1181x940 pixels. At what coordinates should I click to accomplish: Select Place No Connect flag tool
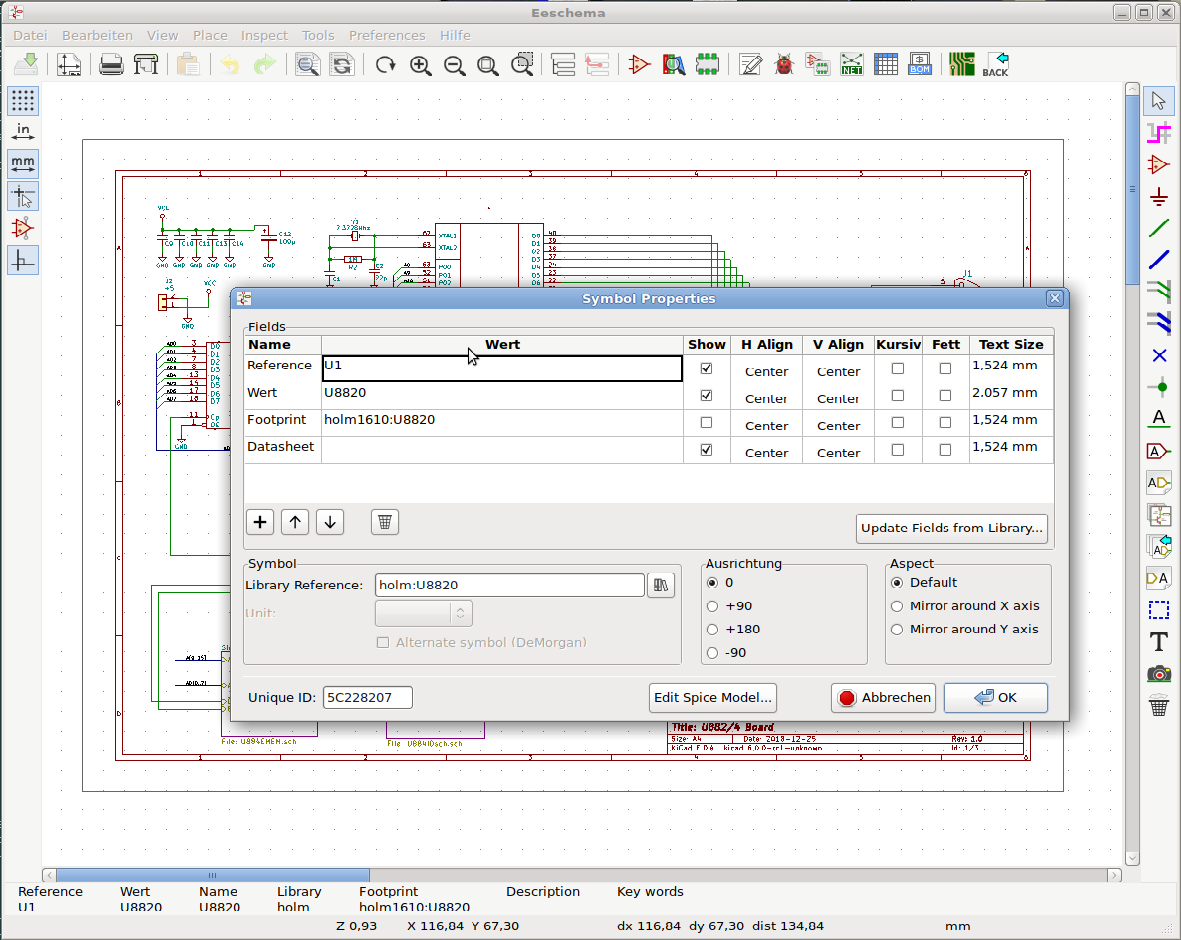tap(1158, 356)
